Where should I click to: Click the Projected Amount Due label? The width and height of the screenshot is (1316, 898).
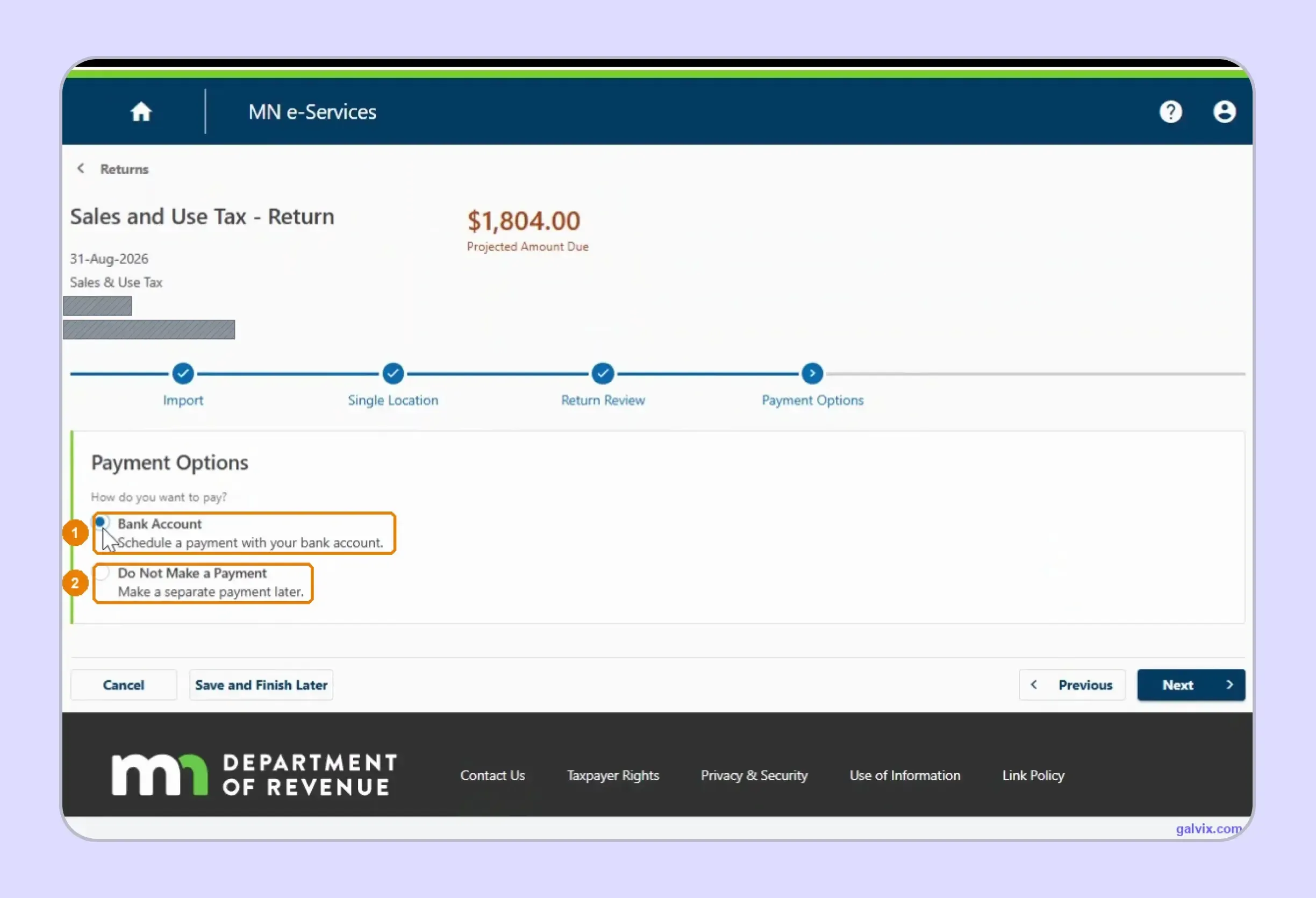point(528,246)
